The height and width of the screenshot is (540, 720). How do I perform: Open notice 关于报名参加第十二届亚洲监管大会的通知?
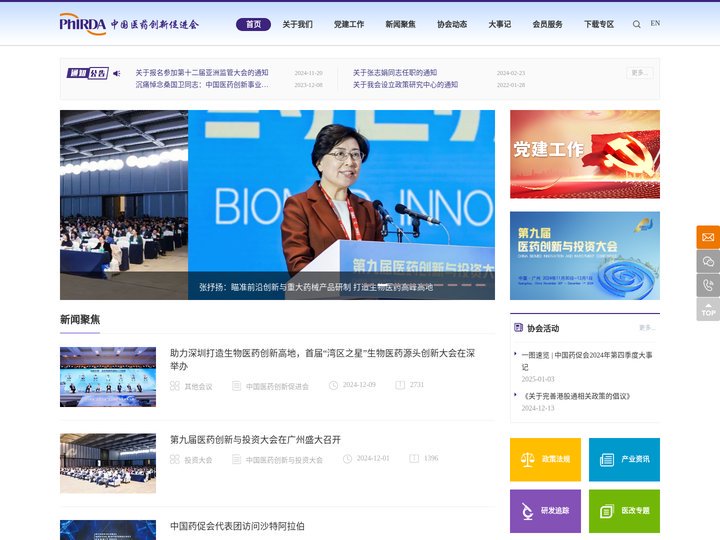coord(202,73)
